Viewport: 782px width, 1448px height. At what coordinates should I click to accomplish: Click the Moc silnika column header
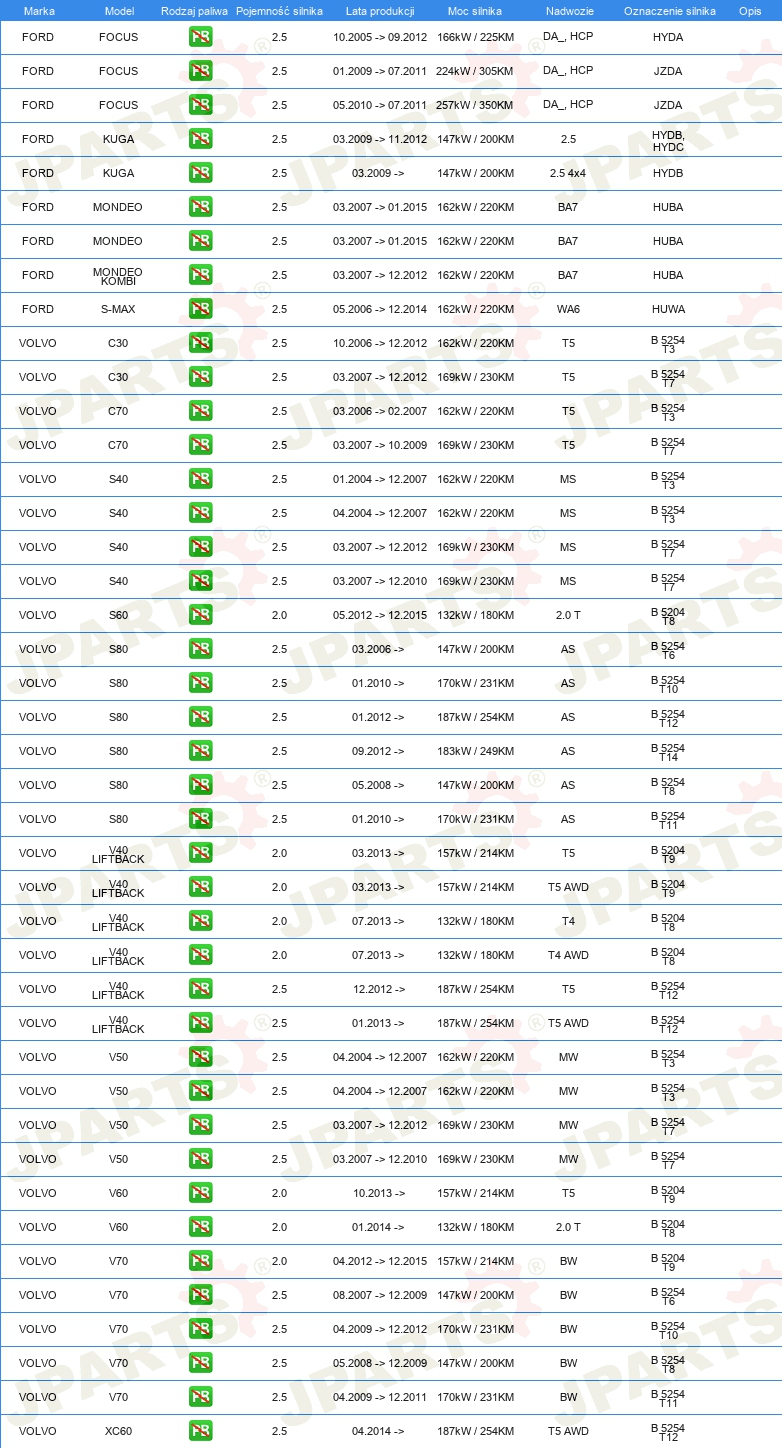click(x=475, y=11)
